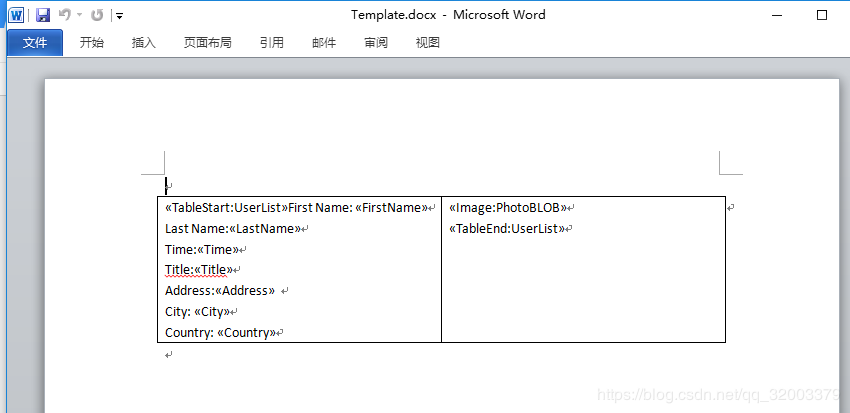The width and height of the screenshot is (850, 413).
Task: Open the undo history dropdown arrow
Action: [x=80, y=15]
